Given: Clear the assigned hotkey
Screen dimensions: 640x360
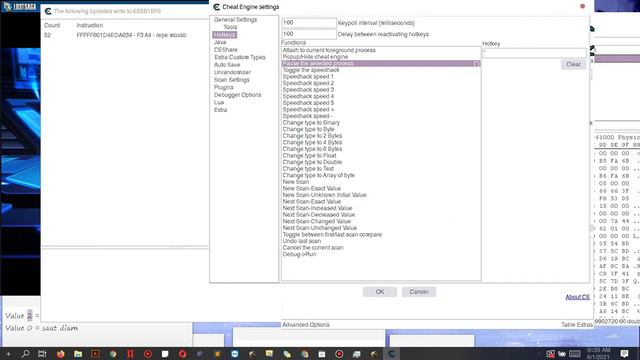Looking at the screenshot, I should point(573,64).
